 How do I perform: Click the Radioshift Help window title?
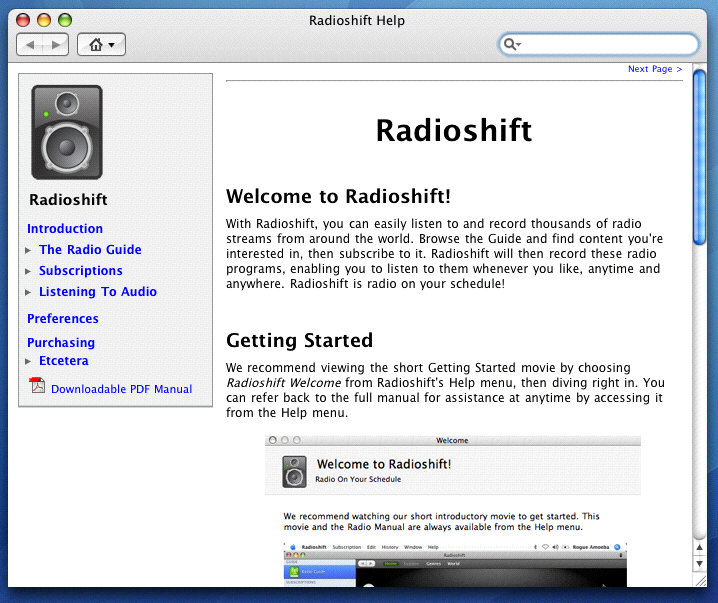[357, 21]
